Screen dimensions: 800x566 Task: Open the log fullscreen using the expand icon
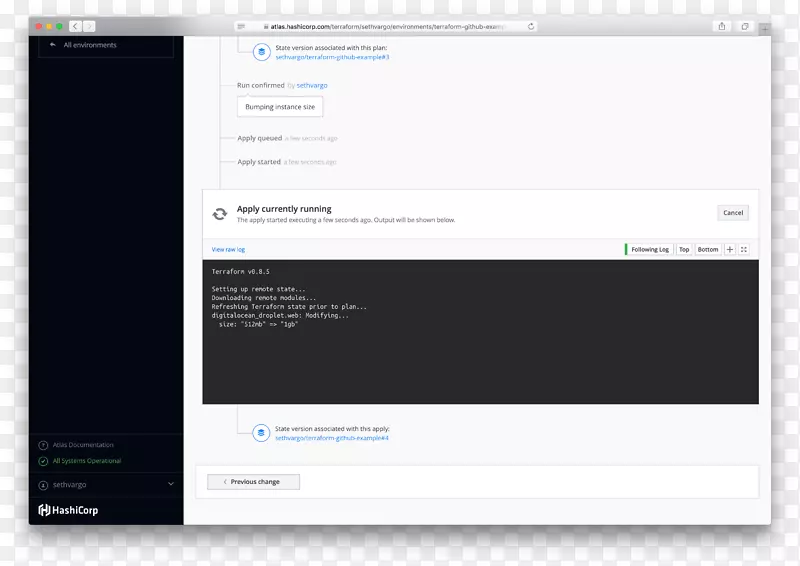[744, 249]
